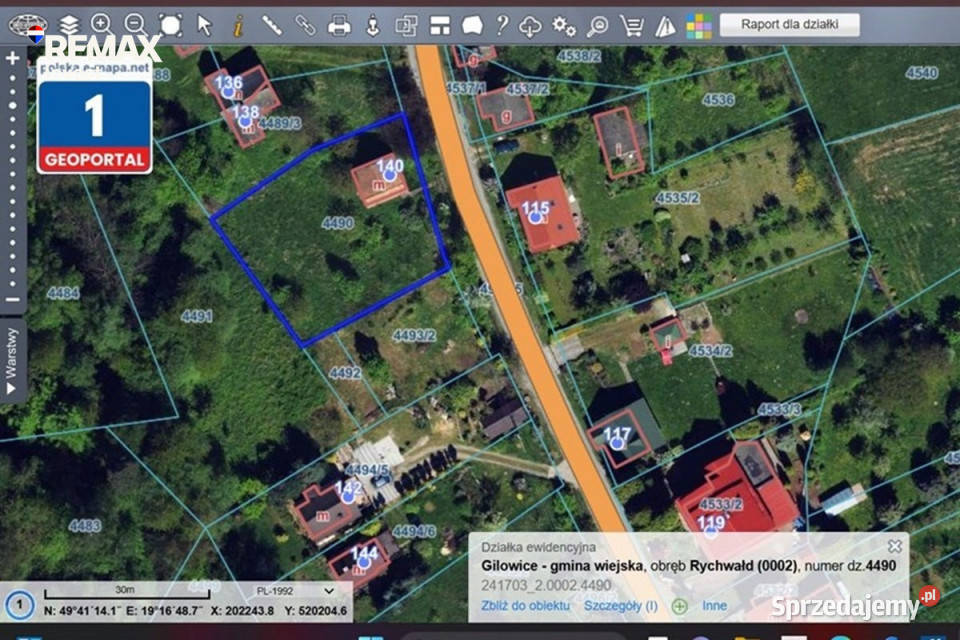Click the plus in circle next to Szczegóły
This screenshot has width=960, height=640.
point(680,606)
